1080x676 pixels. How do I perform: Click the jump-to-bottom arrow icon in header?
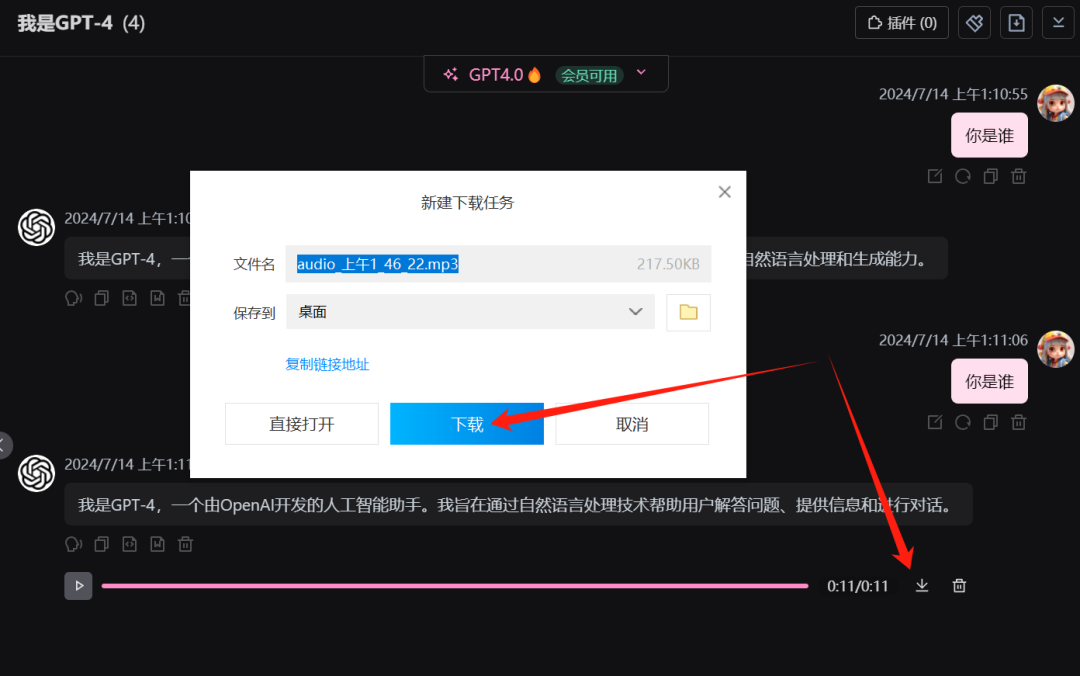pyautogui.click(x=1058, y=23)
